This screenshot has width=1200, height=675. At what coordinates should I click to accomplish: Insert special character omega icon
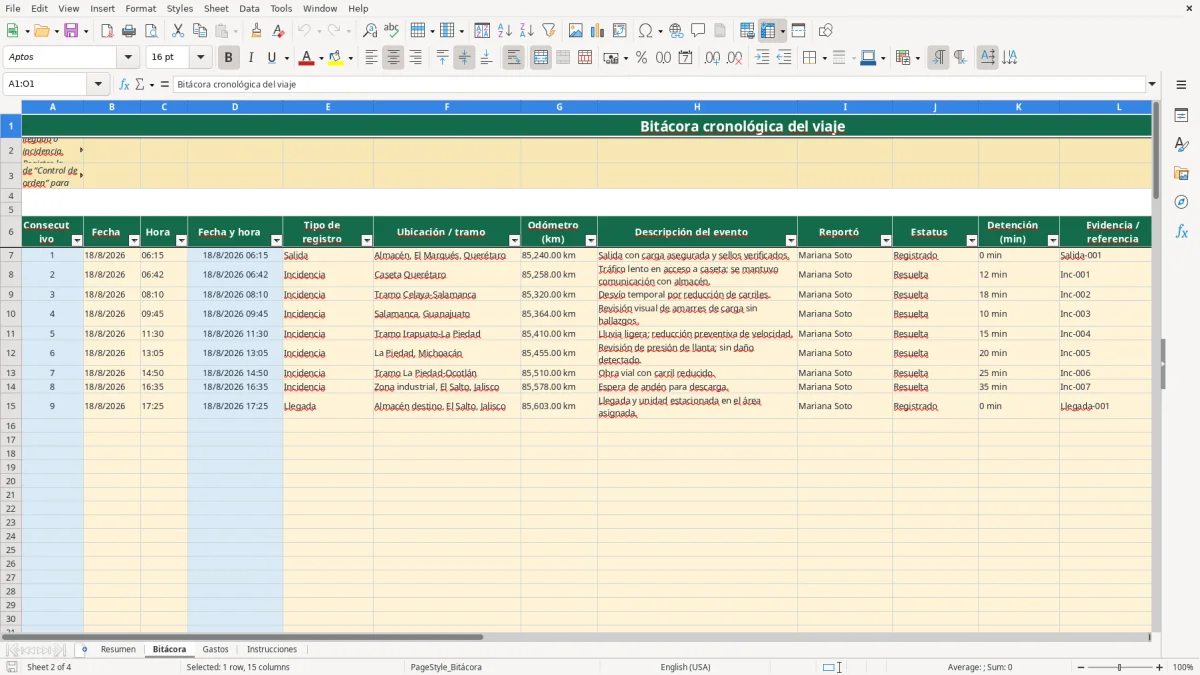click(645, 31)
